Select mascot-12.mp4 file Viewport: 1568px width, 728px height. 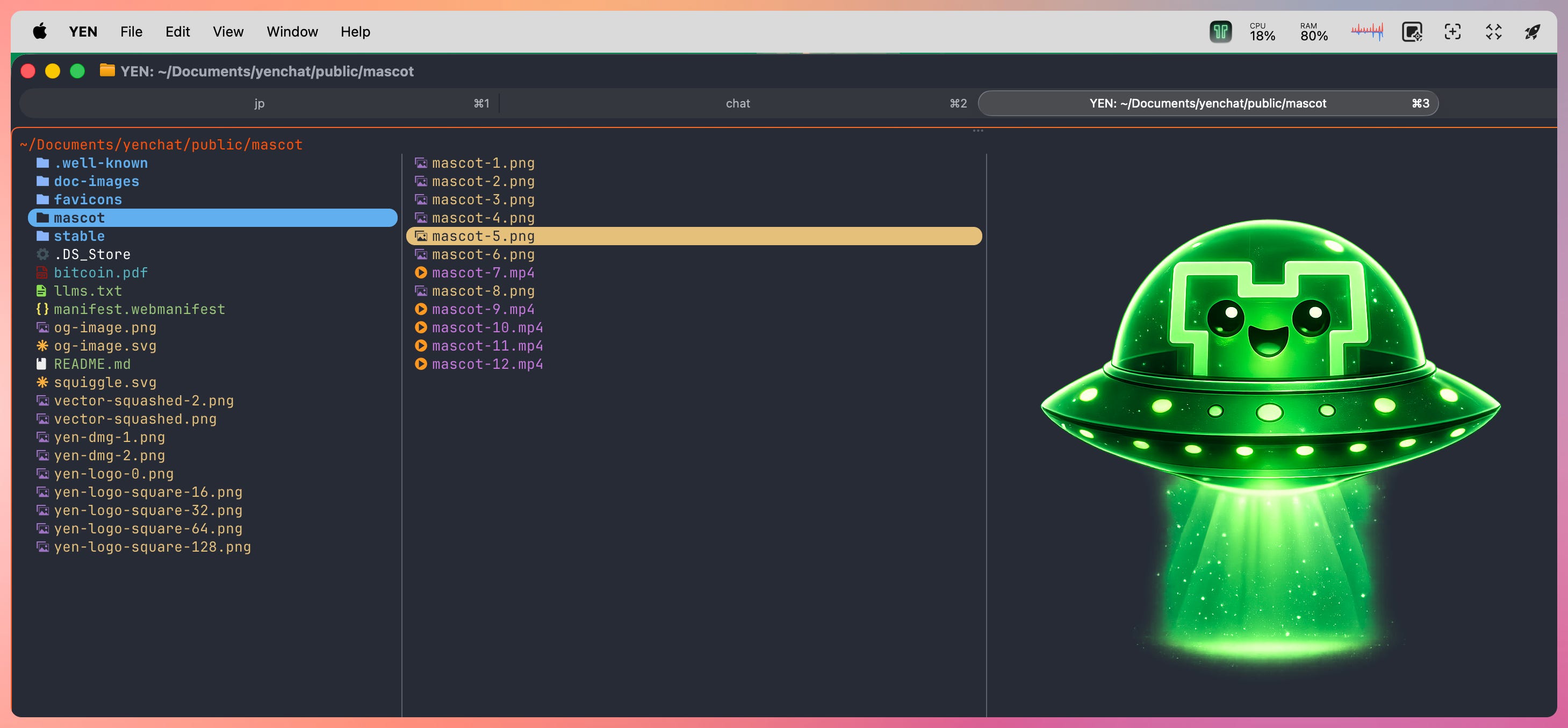point(487,365)
